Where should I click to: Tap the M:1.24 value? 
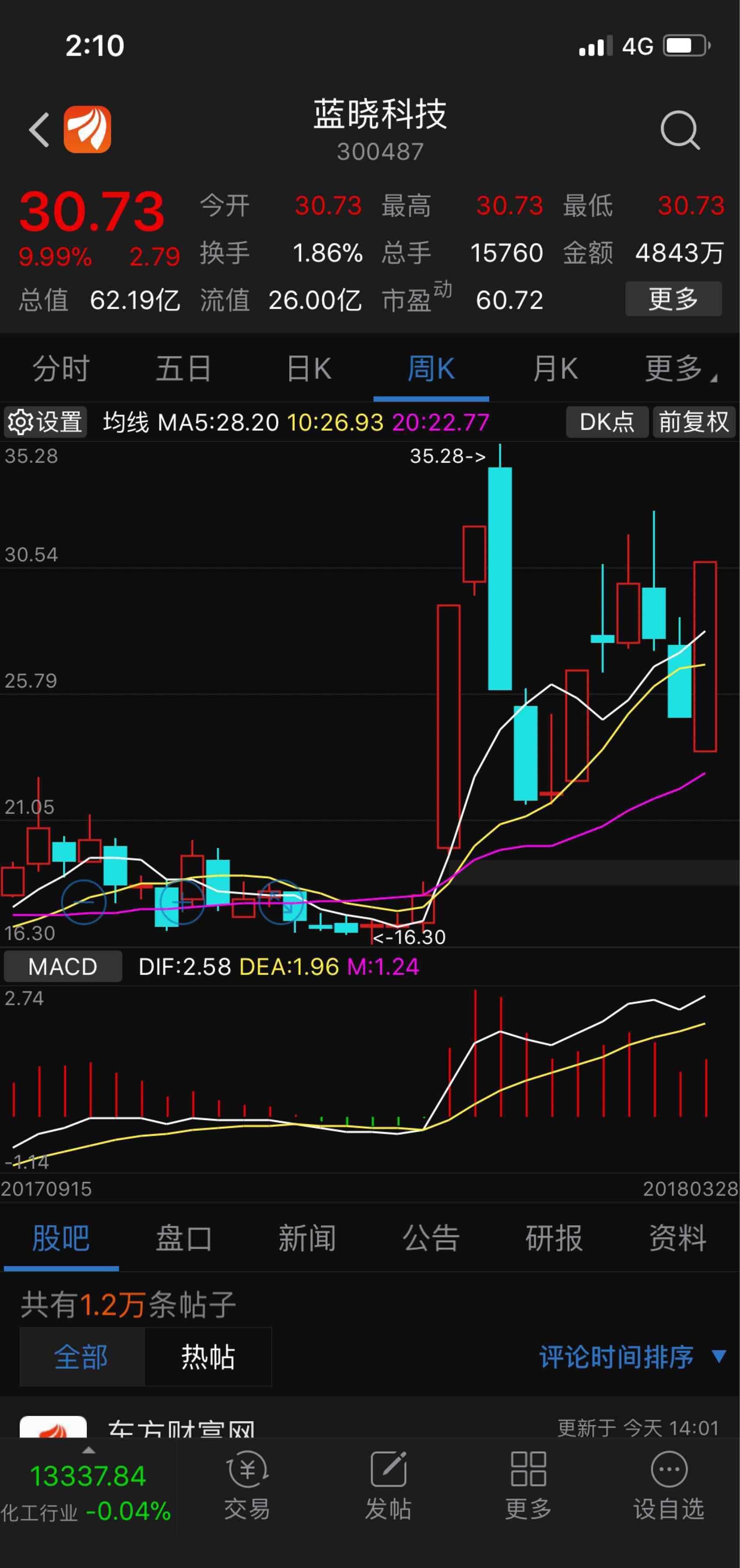tap(383, 967)
